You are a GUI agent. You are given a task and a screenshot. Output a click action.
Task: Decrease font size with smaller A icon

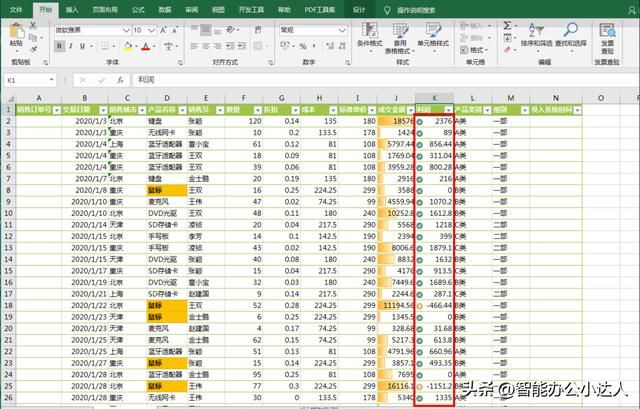[x=175, y=30]
